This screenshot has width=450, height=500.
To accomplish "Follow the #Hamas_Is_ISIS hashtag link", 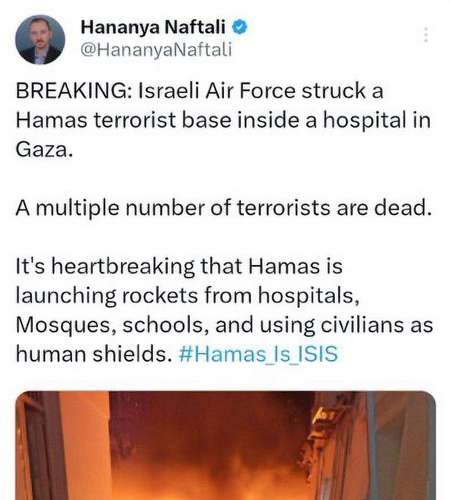I will 258,354.
